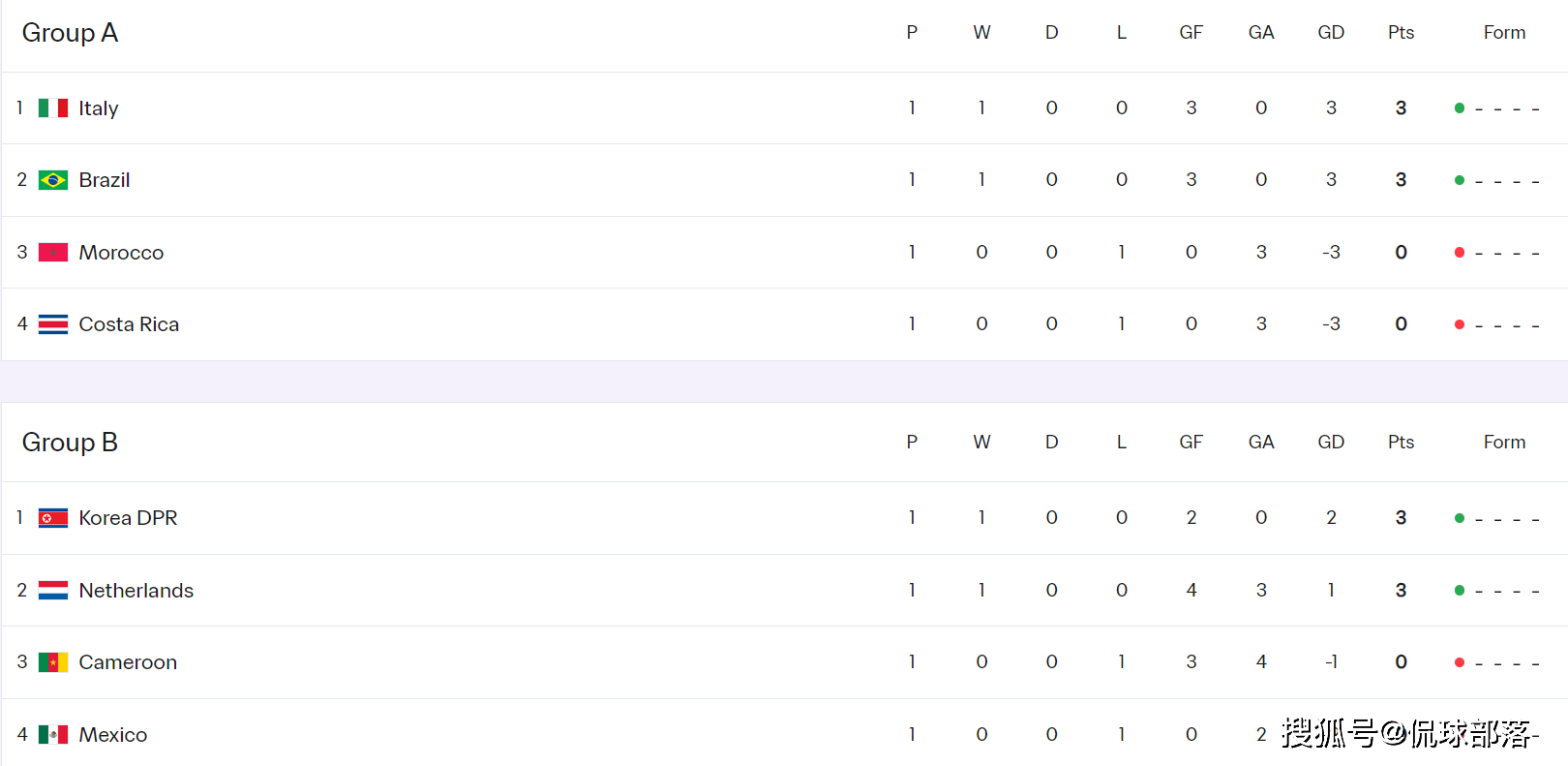The image size is (1568, 766).
Task: Click the Mexico flag icon
Action: click(x=53, y=734)
